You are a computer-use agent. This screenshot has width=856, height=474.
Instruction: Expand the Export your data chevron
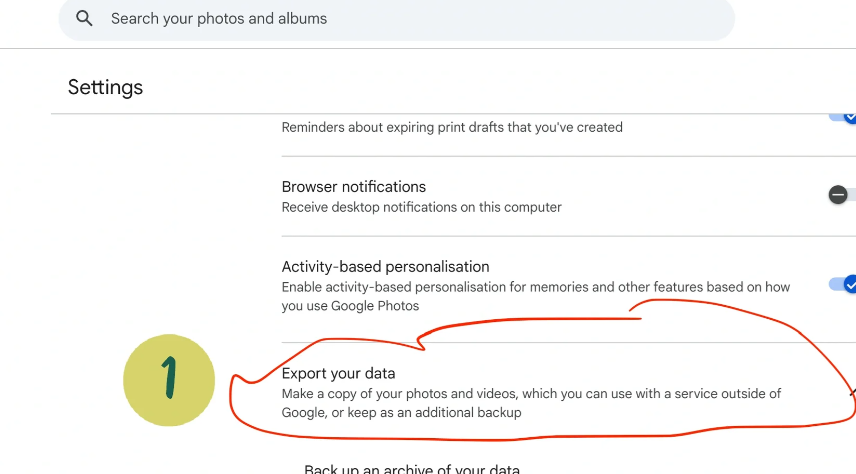[x=853, y=393]
